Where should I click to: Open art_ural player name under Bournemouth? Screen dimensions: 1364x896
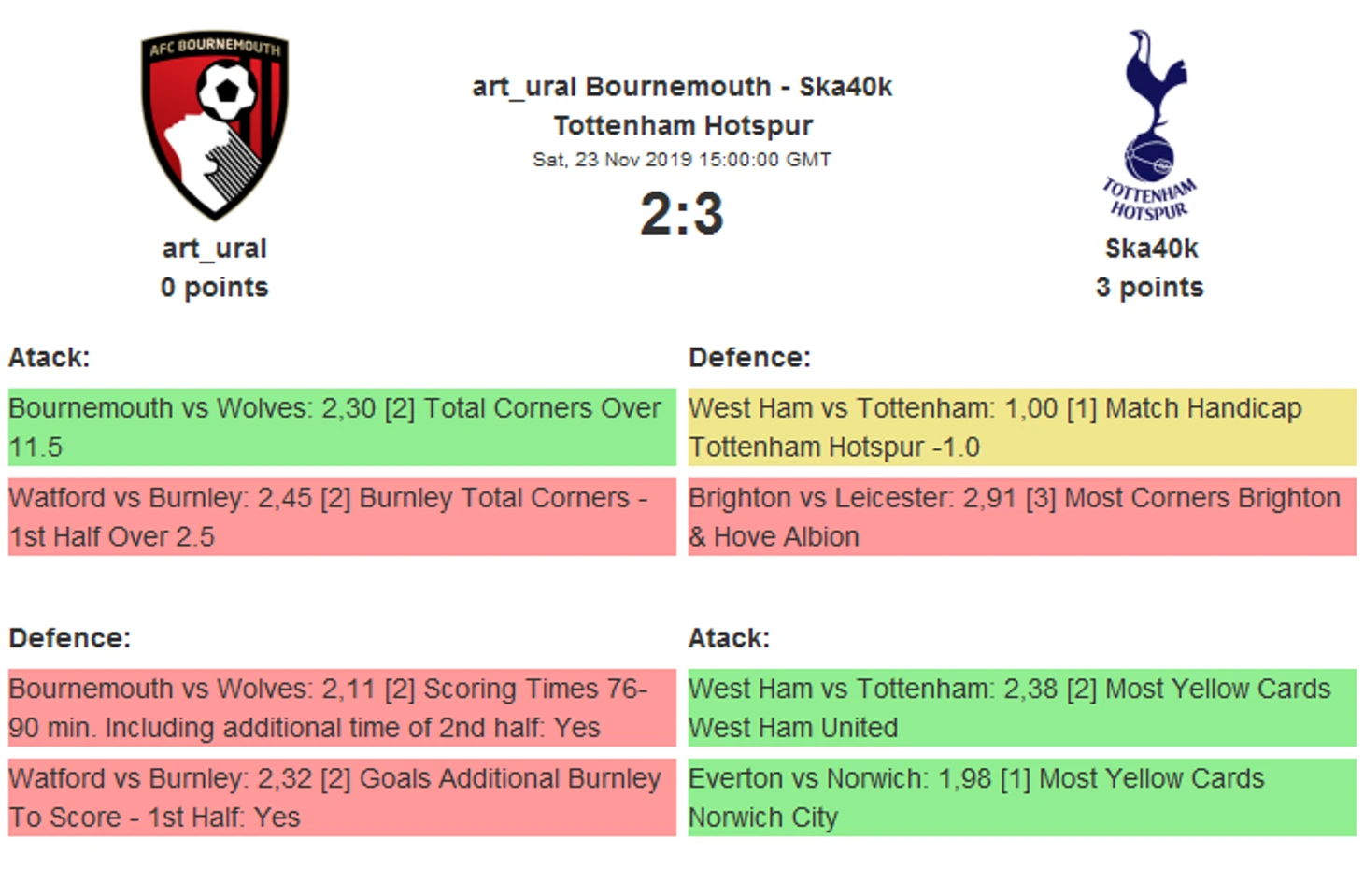point(214,249)
